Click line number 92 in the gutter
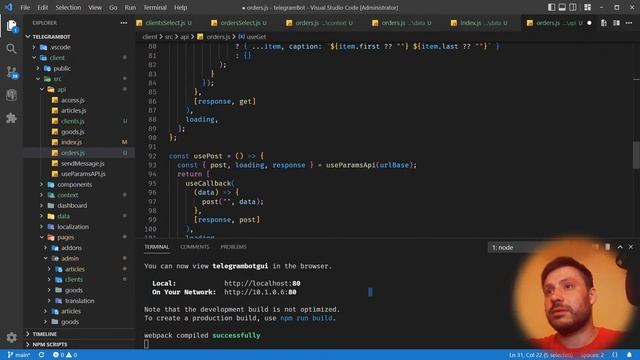This screenshot has width=640, height=360. [x=152, y=156]
